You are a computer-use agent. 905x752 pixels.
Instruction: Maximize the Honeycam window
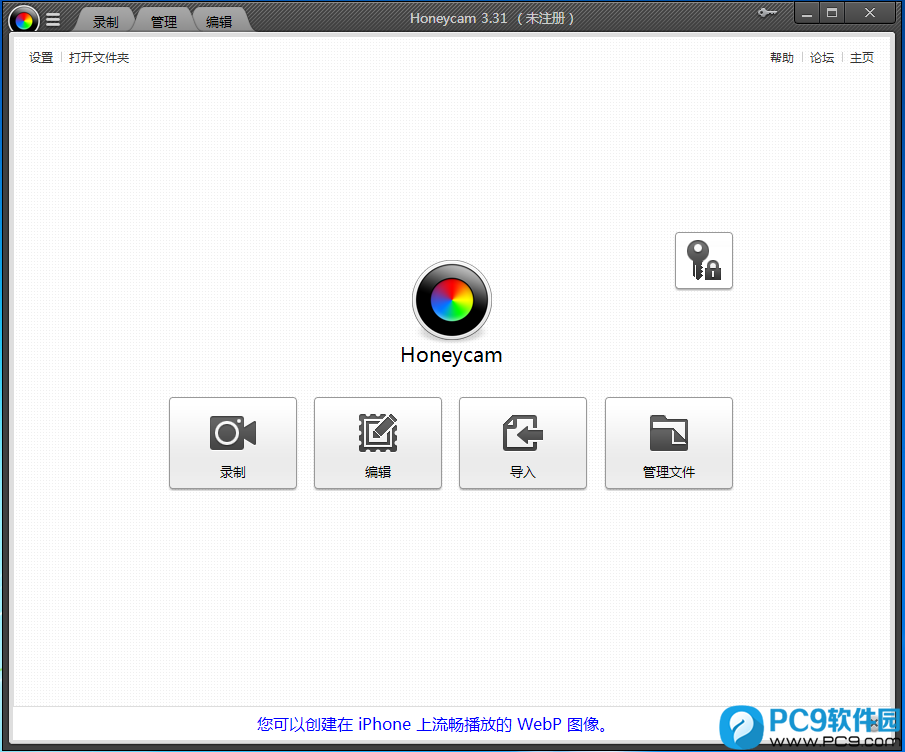(x=832, y=13)
